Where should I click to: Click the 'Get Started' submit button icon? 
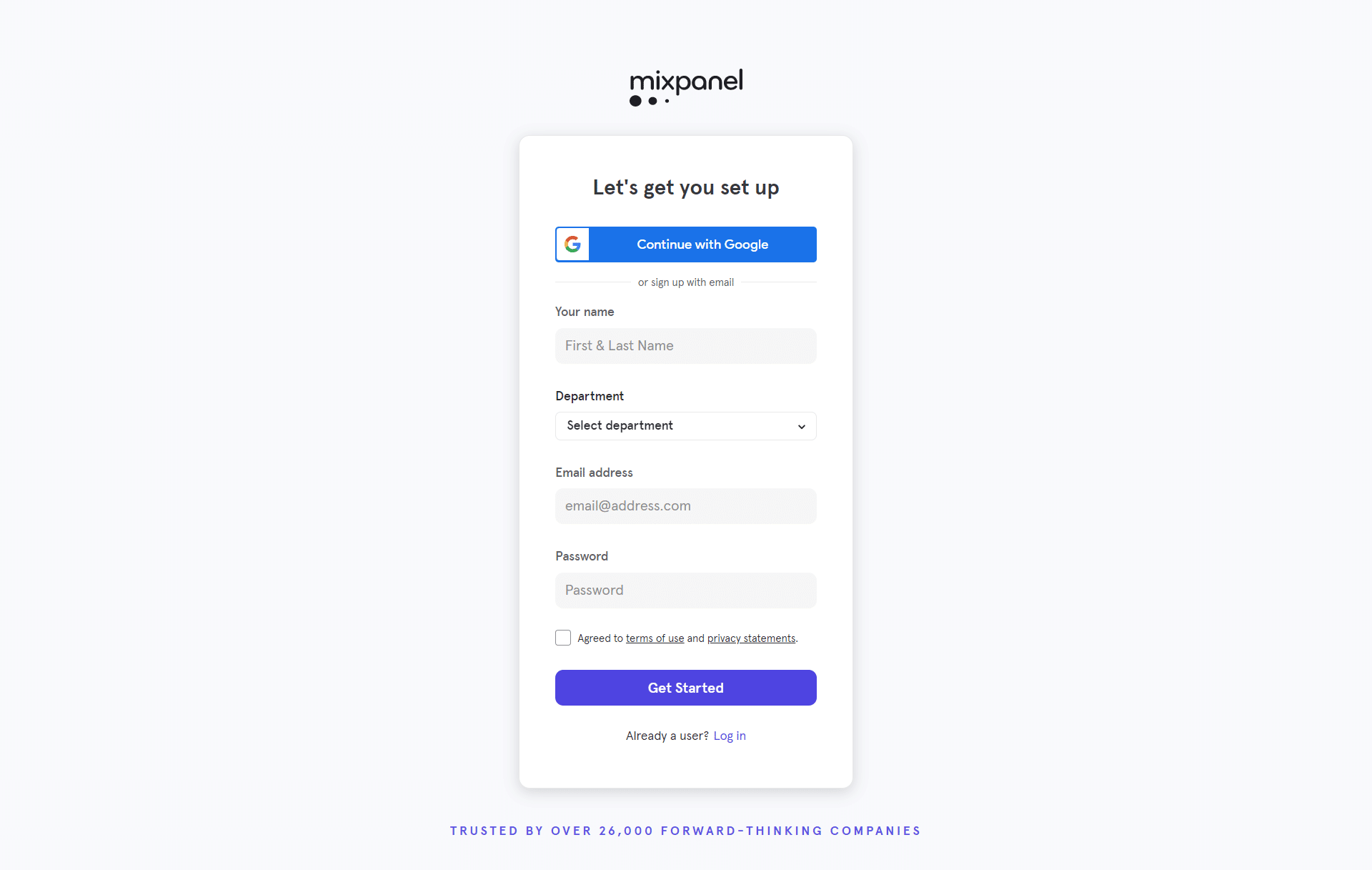(x=686, y=687)
